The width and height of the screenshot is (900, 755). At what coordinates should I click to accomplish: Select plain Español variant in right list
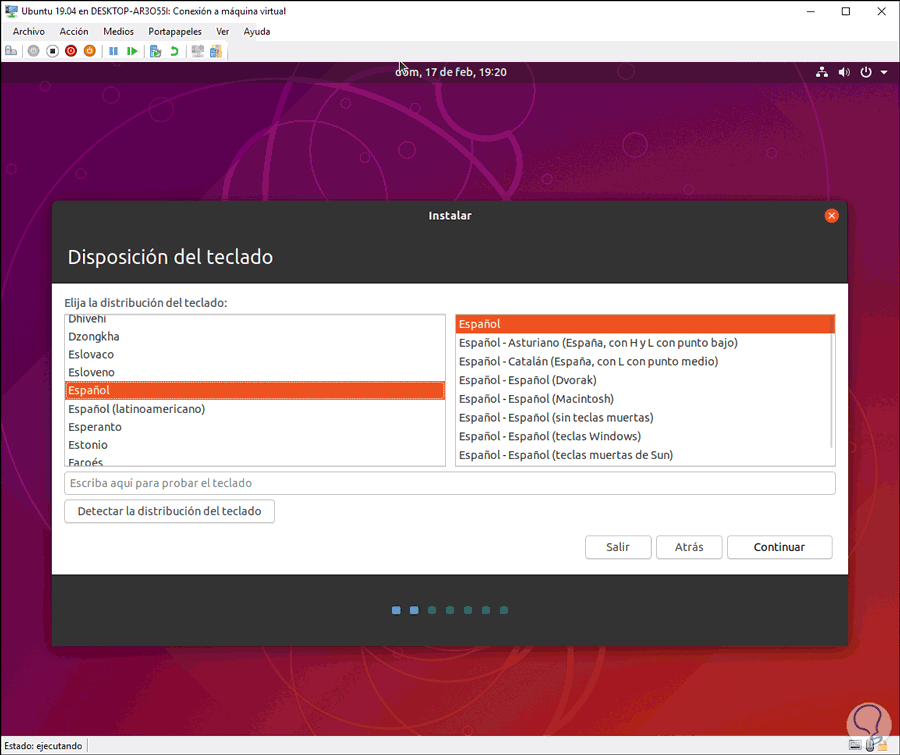pyautogui.click(x=645, y=324)
